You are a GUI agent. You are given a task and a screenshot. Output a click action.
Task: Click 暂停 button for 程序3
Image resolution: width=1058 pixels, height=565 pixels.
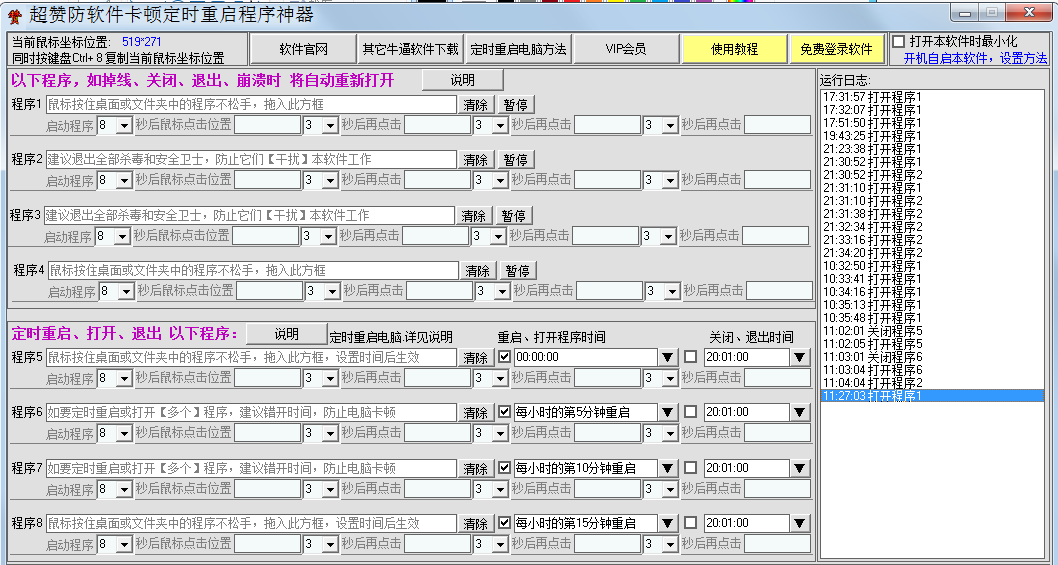[x=514, y=216]
